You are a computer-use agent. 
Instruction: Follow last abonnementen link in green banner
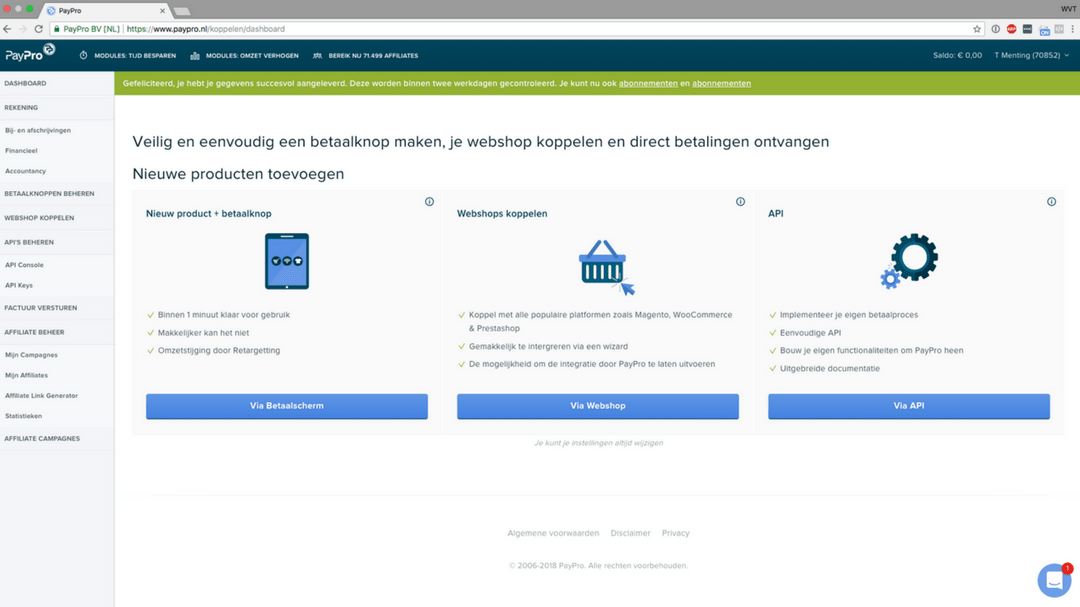[721, 83]
